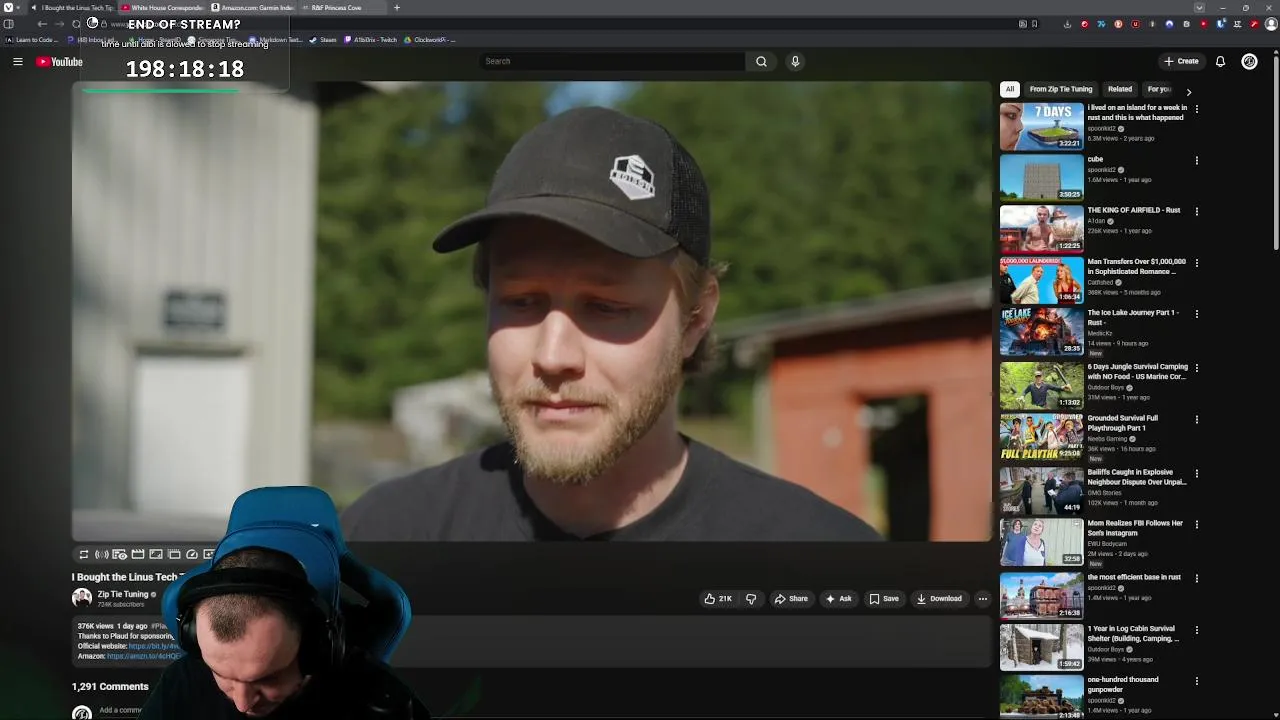The width and height of the screenshot is (1280, 720).
Task: Select the All filter chip
Action: [x=1010, y=89]
